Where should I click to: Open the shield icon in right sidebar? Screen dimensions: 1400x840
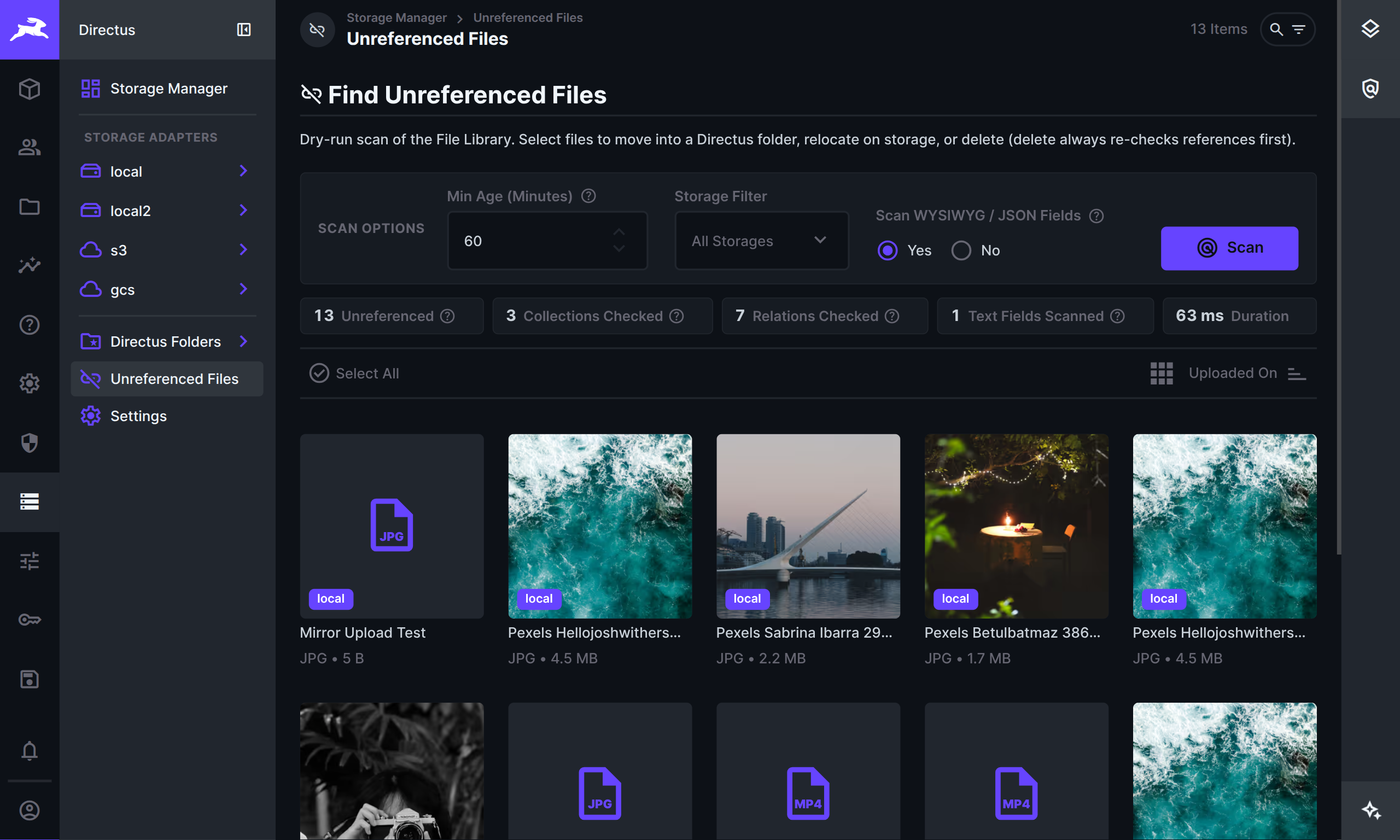pos(1370,89)
